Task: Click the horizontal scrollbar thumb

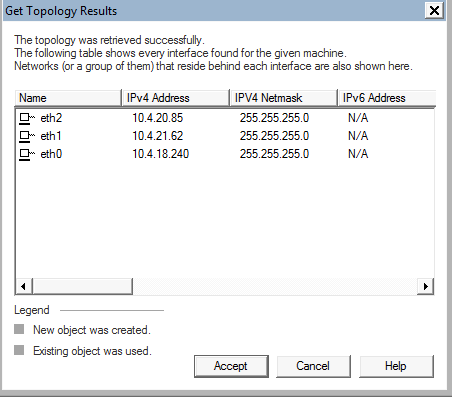Action: [83, 286]
